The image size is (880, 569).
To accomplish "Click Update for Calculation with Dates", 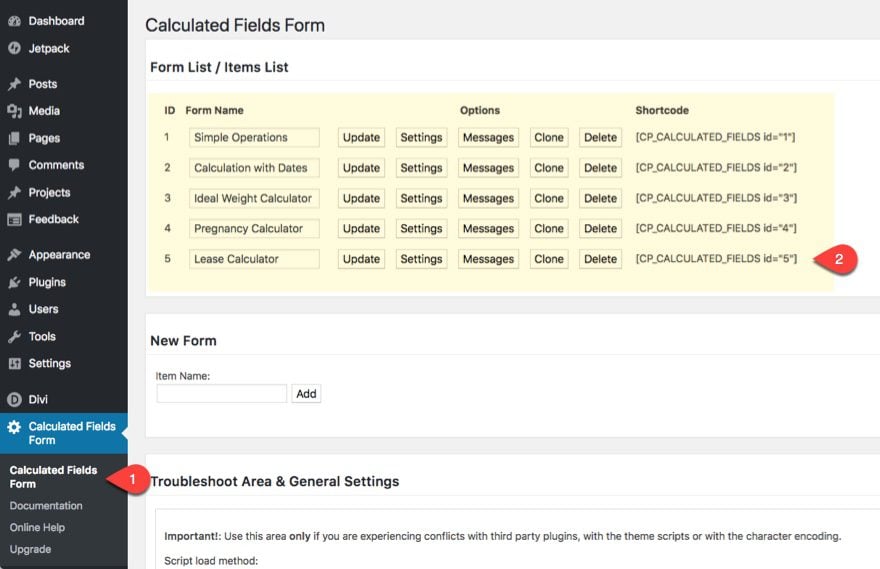I will pyautogui.click(x=361, y=168).
